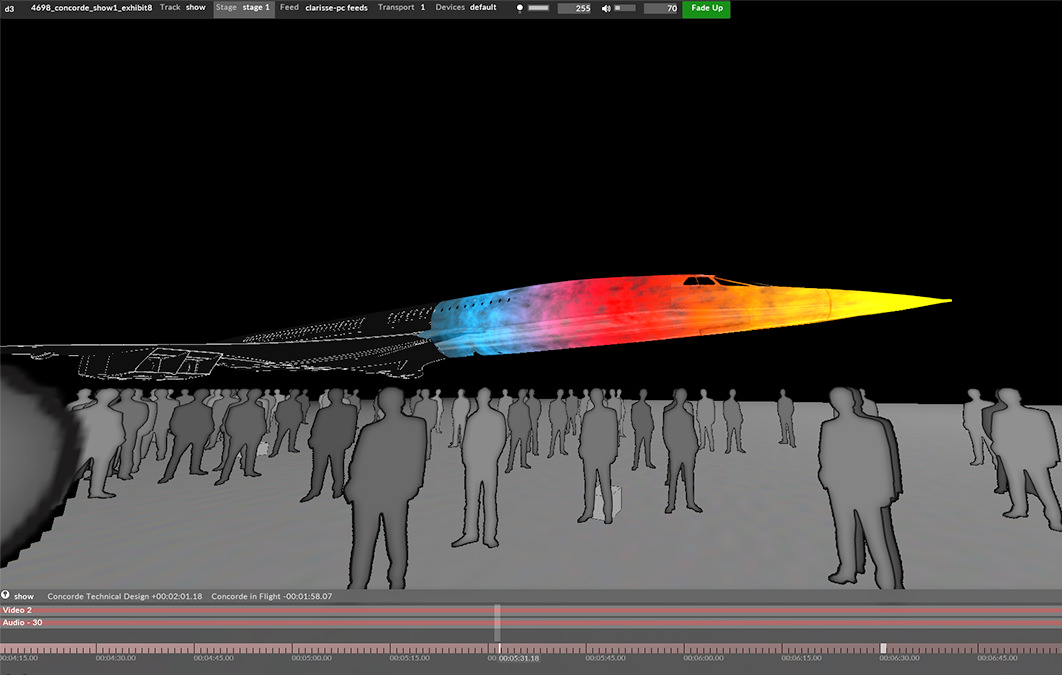1062x675 pixels.
Task: Click the green Fade Up button
Action: coord(706,9)
